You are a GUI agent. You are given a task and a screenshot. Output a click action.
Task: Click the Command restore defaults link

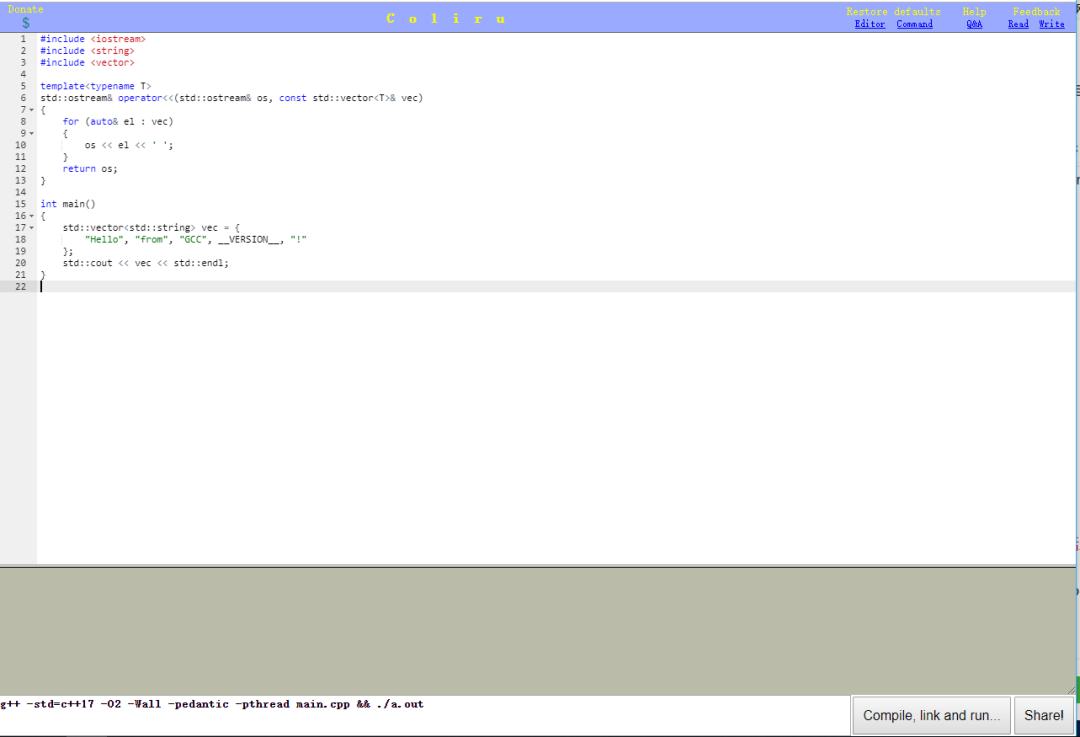pyautogui.click(x=915, y=24)
